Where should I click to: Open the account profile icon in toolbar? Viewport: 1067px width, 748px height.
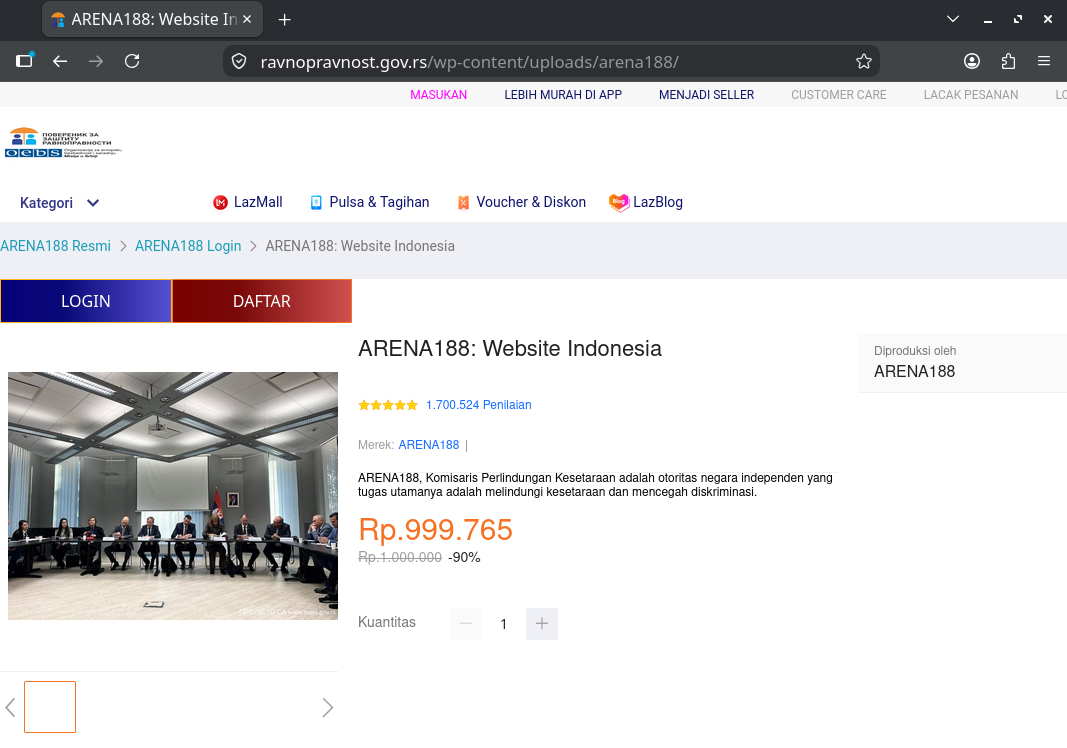tap(972, 61)
